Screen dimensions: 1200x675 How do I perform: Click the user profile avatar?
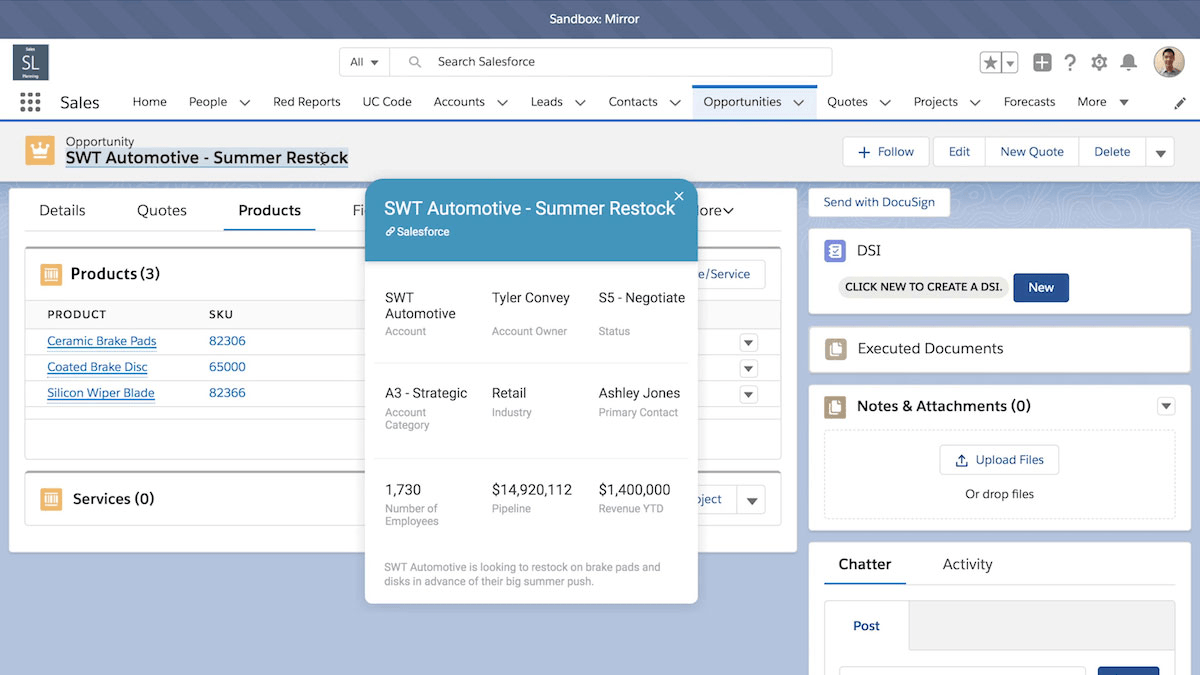[x=1166, y=61]
